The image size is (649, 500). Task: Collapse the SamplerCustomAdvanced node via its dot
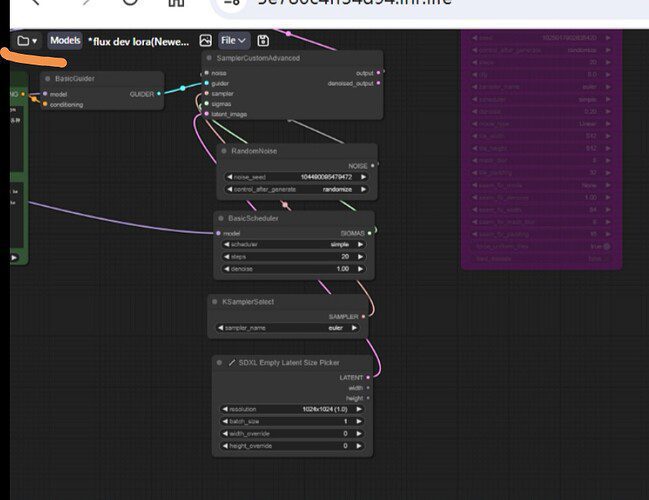pyautogui.click(x=209, y=58)
